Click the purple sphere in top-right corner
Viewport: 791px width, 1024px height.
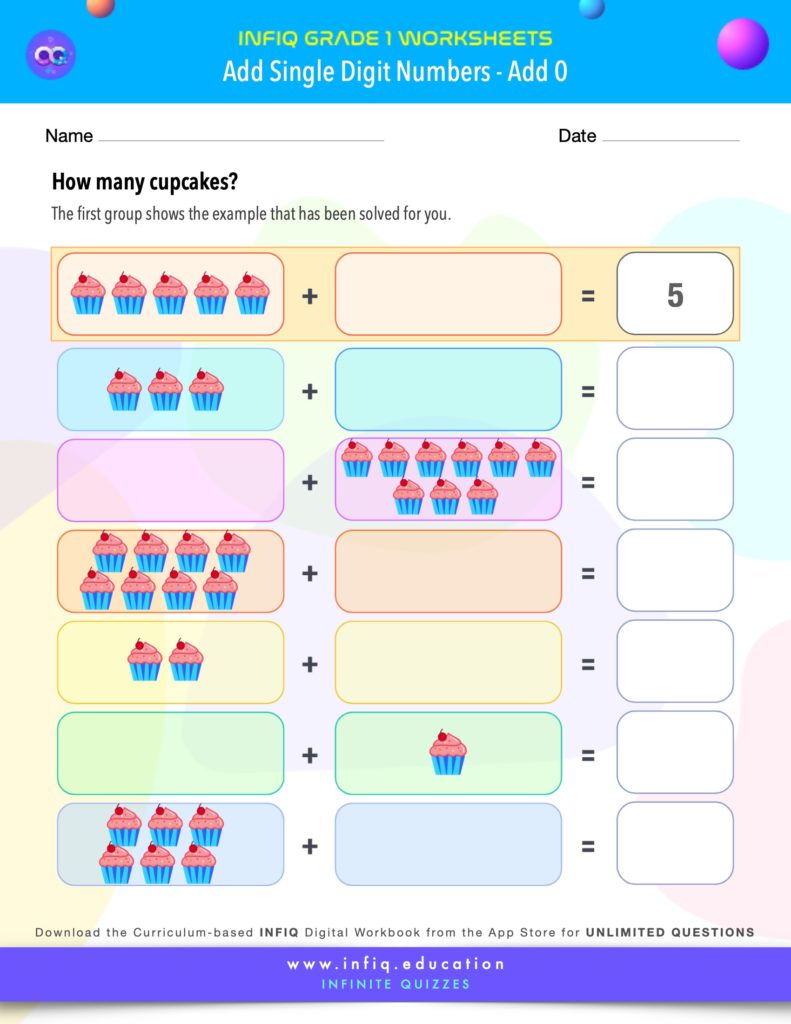[743, 43]
